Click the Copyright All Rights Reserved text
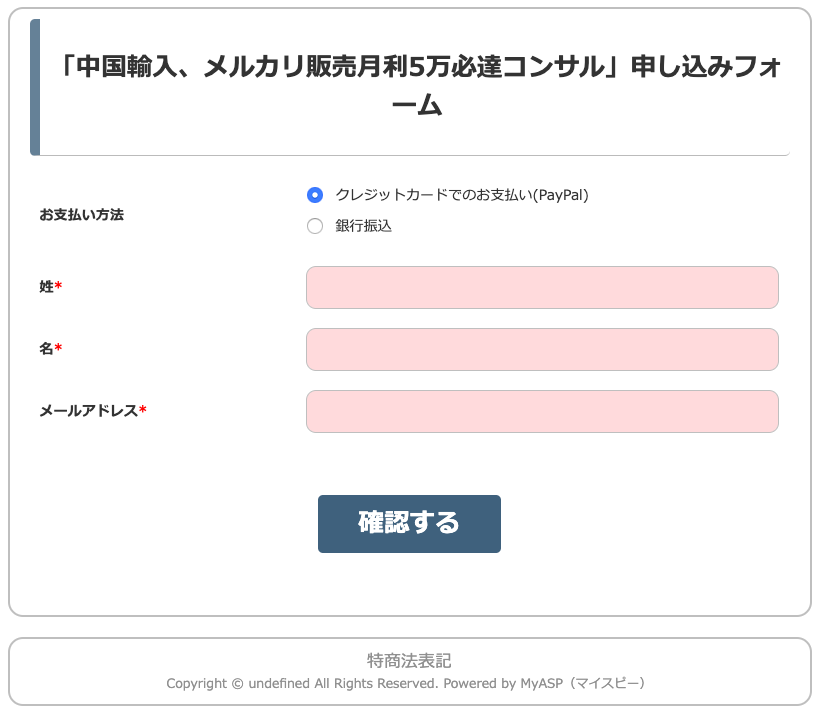The width and height of the screenshot is (821, 711). pos(302,684)
